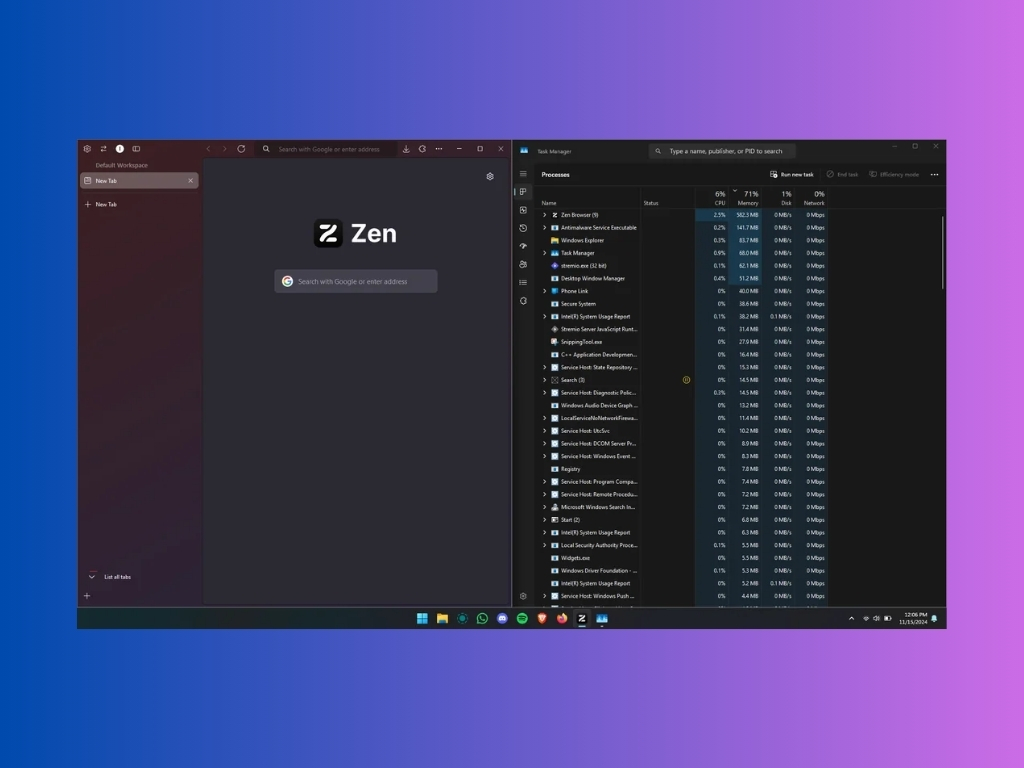Viewport: 1024px width, 768px height.
Task: Open Spotify from taskbar
Action: 522,618
